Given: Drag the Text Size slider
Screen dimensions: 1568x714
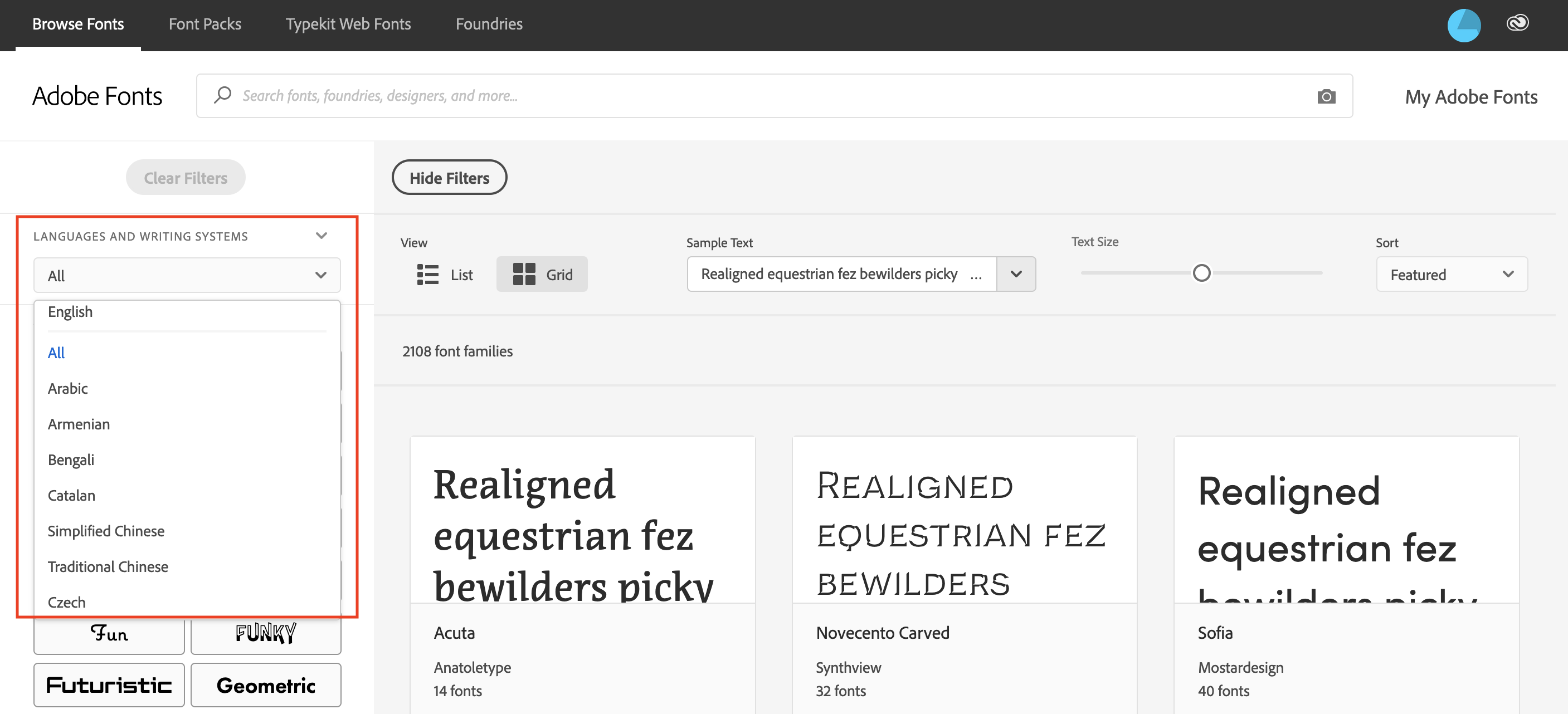Looking at the screenshot, I should [1199, 273].
